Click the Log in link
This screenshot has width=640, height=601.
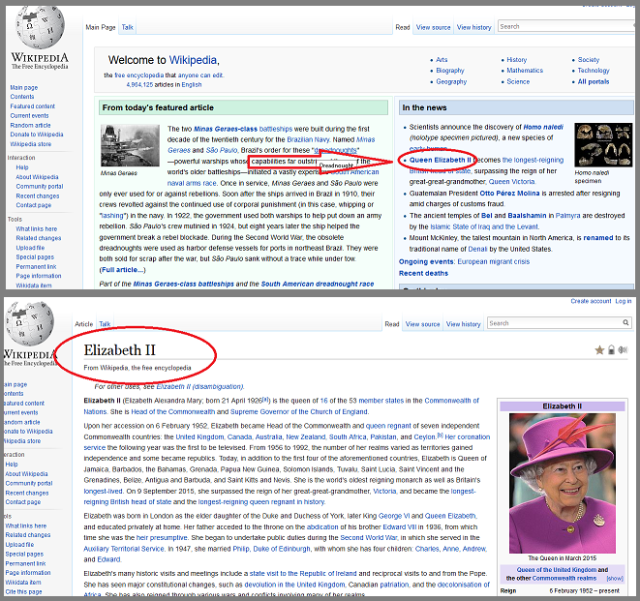tap(623, 301)
